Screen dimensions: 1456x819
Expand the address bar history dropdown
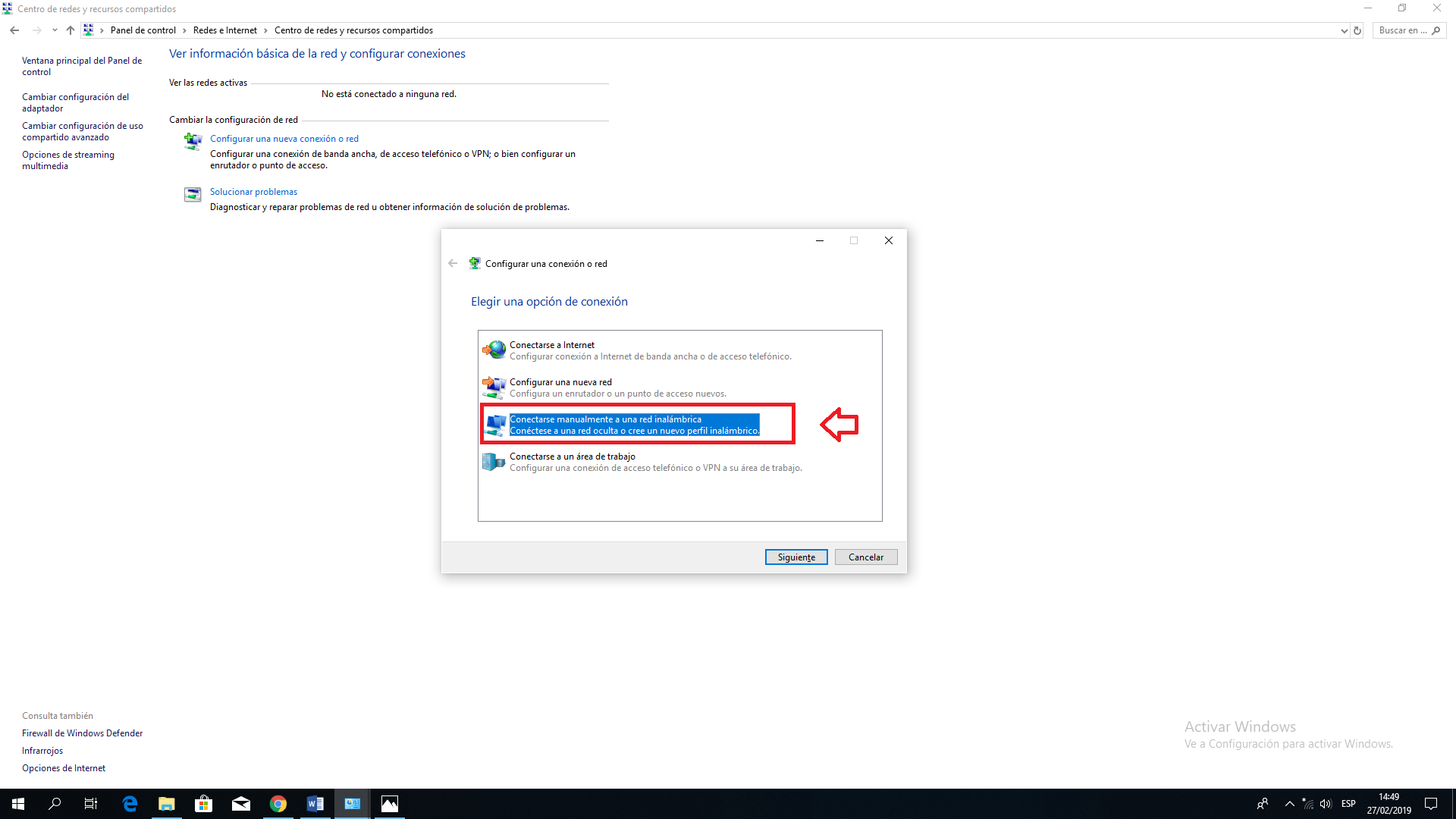[x=1344, y=30]
